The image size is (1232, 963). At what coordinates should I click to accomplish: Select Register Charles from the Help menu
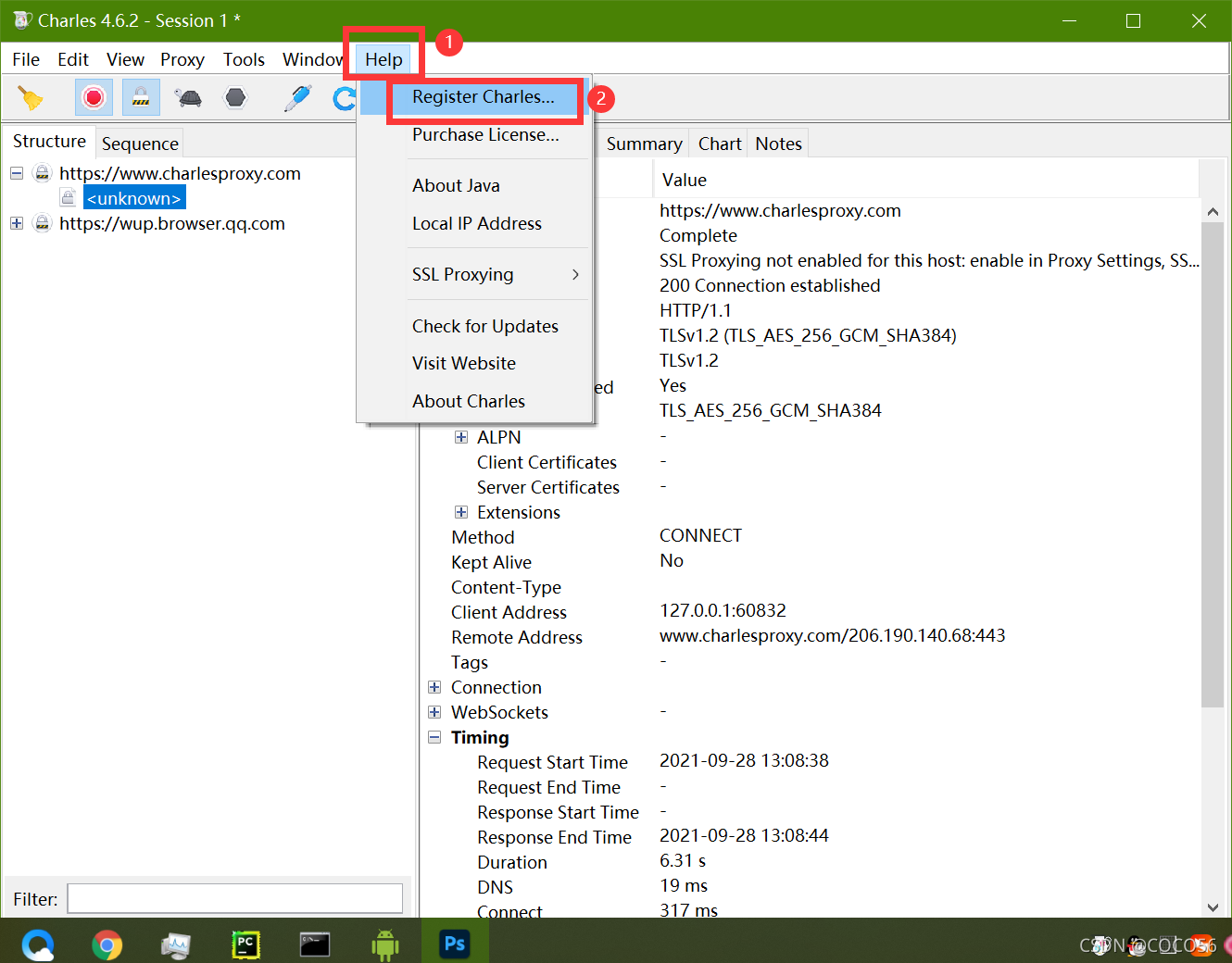[484, 96]
